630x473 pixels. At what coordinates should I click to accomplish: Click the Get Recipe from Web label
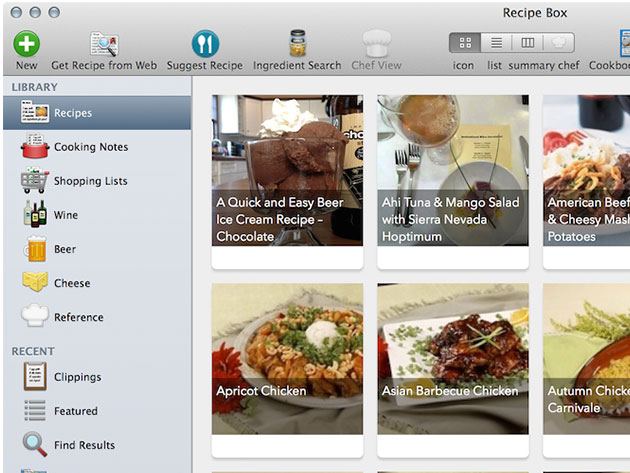pyautogui.click(x=104, y=65)
